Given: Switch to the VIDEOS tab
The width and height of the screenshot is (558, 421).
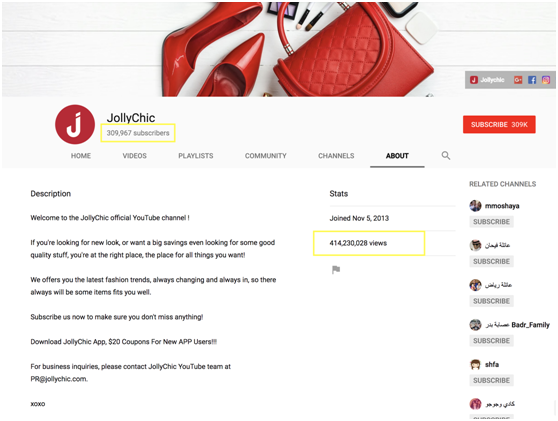Looking at the screenshot, I should point(135,156).
